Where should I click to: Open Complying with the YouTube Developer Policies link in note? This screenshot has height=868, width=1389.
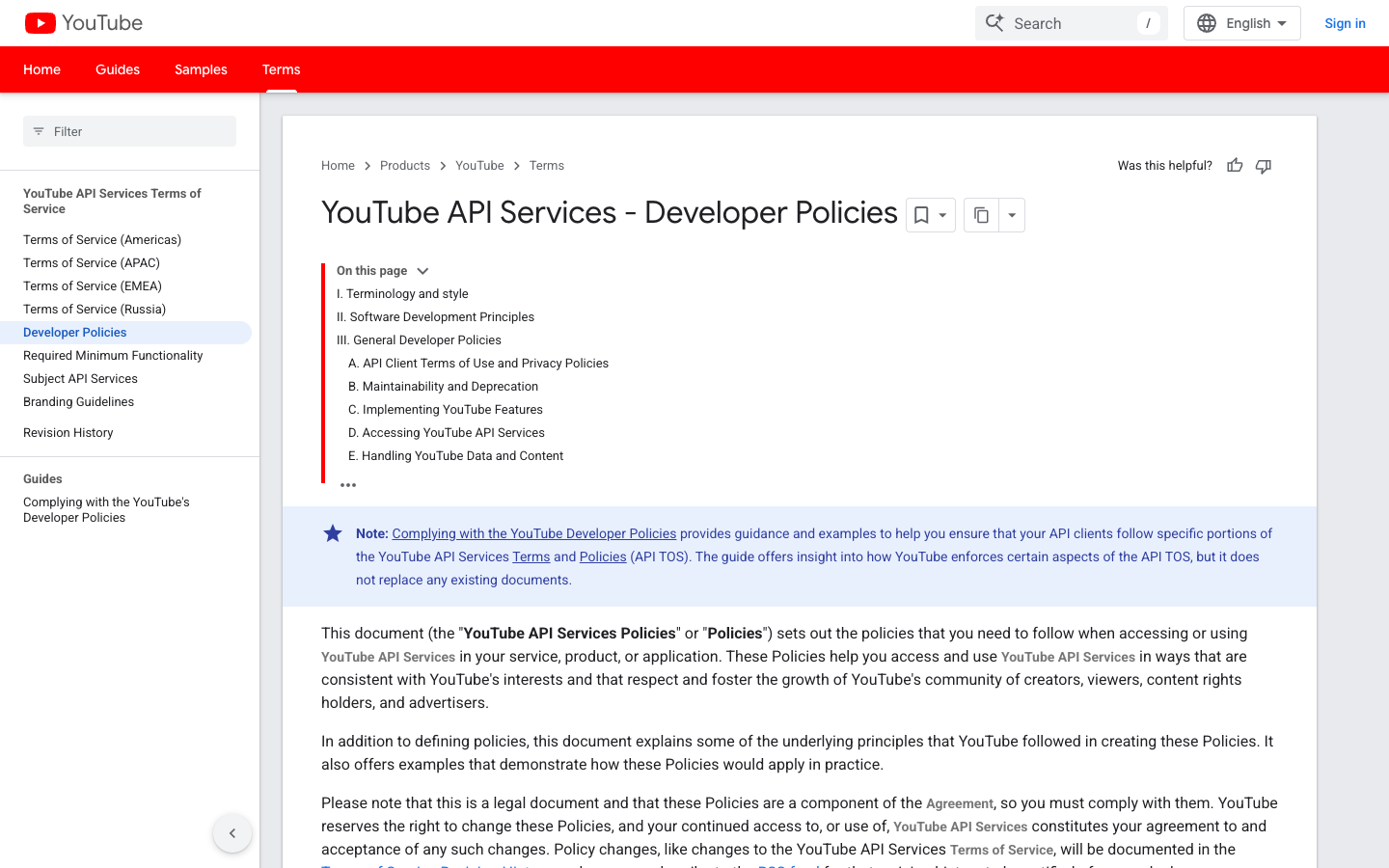pyautogui.click(x=534, y=533)
